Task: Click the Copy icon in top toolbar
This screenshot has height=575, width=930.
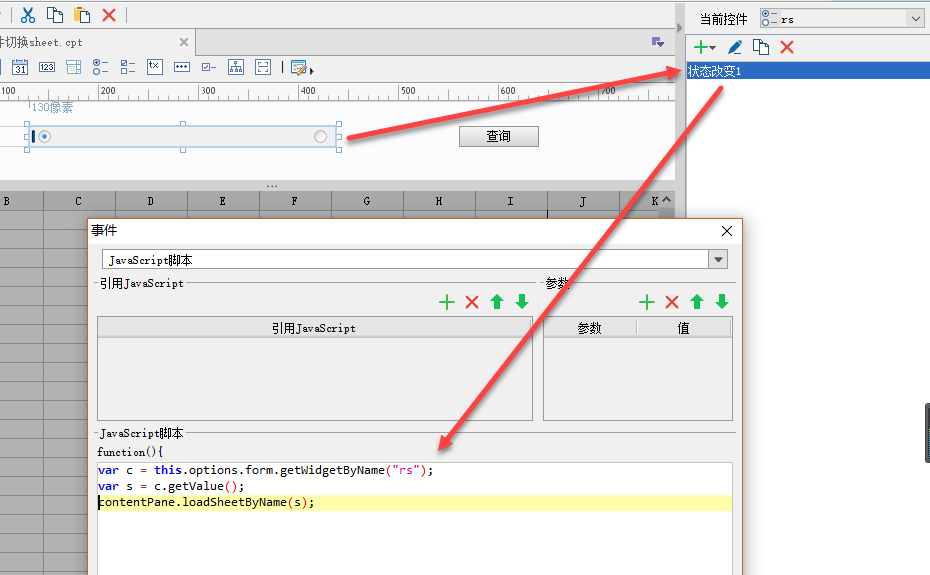Action: tap(55, 15)
